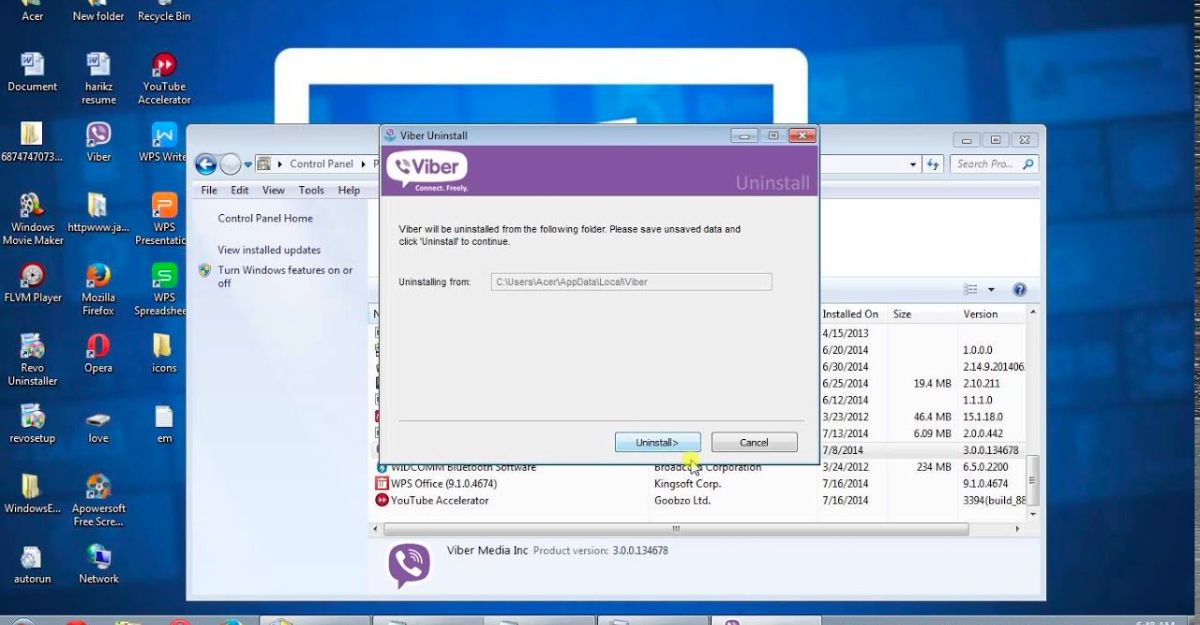The width and height of the screenshot is (1200, 625).
Task: Select the 7/8/2014 installed date cell
Action: 841,451
